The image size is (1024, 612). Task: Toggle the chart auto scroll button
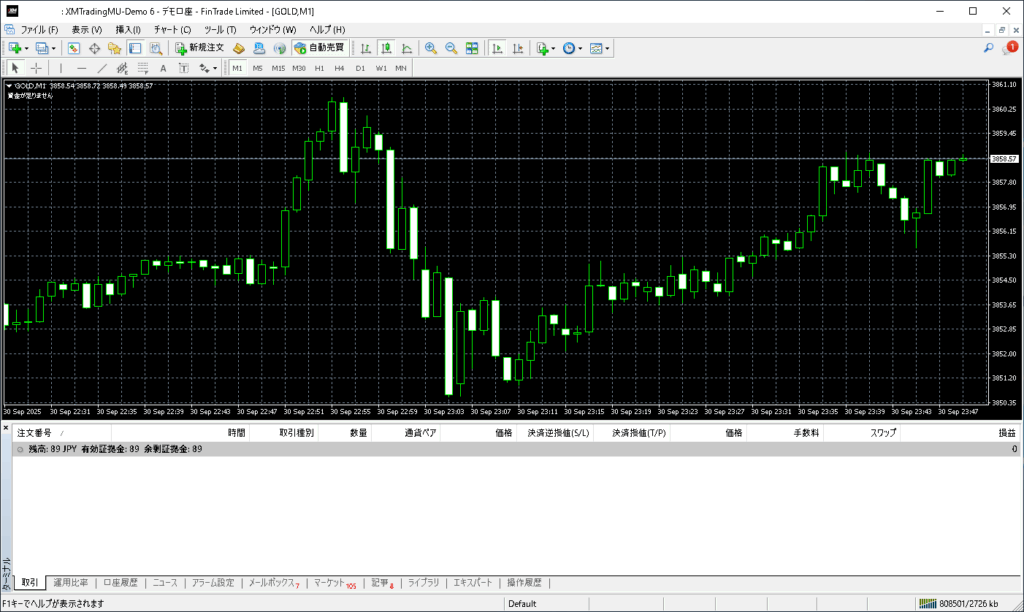(497, 48)
